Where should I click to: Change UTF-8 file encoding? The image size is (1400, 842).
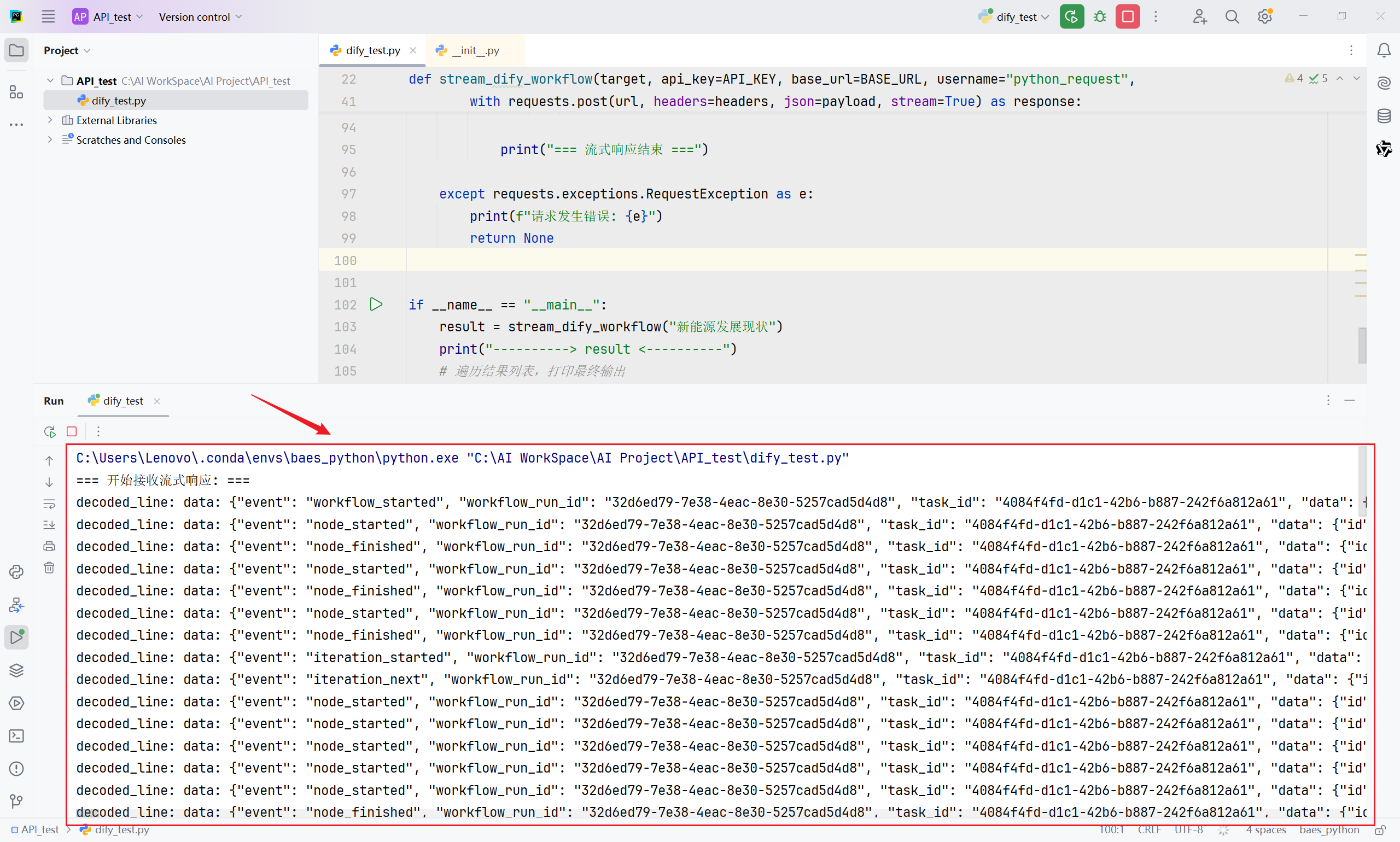pos(1188,830)
